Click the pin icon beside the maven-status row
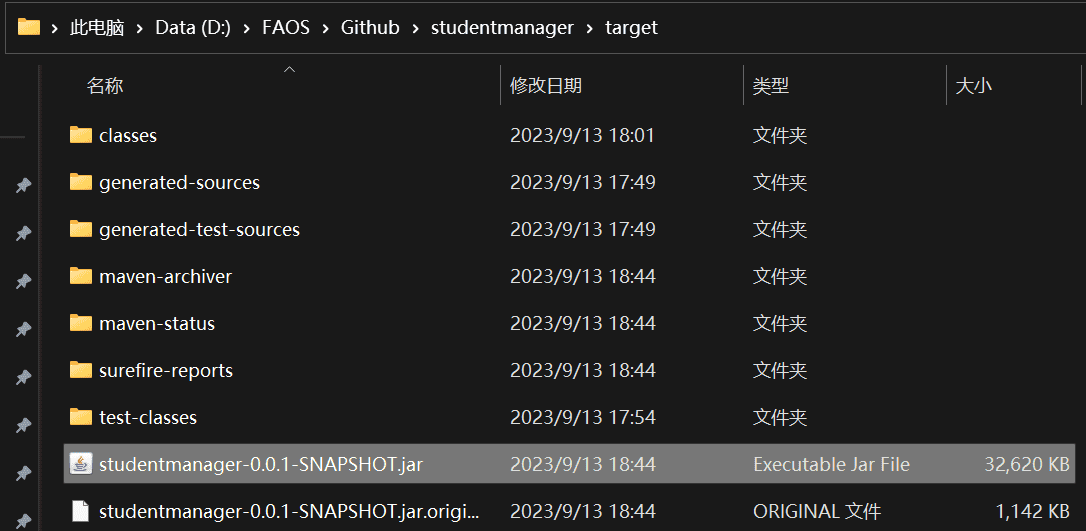 coord(24,329)
